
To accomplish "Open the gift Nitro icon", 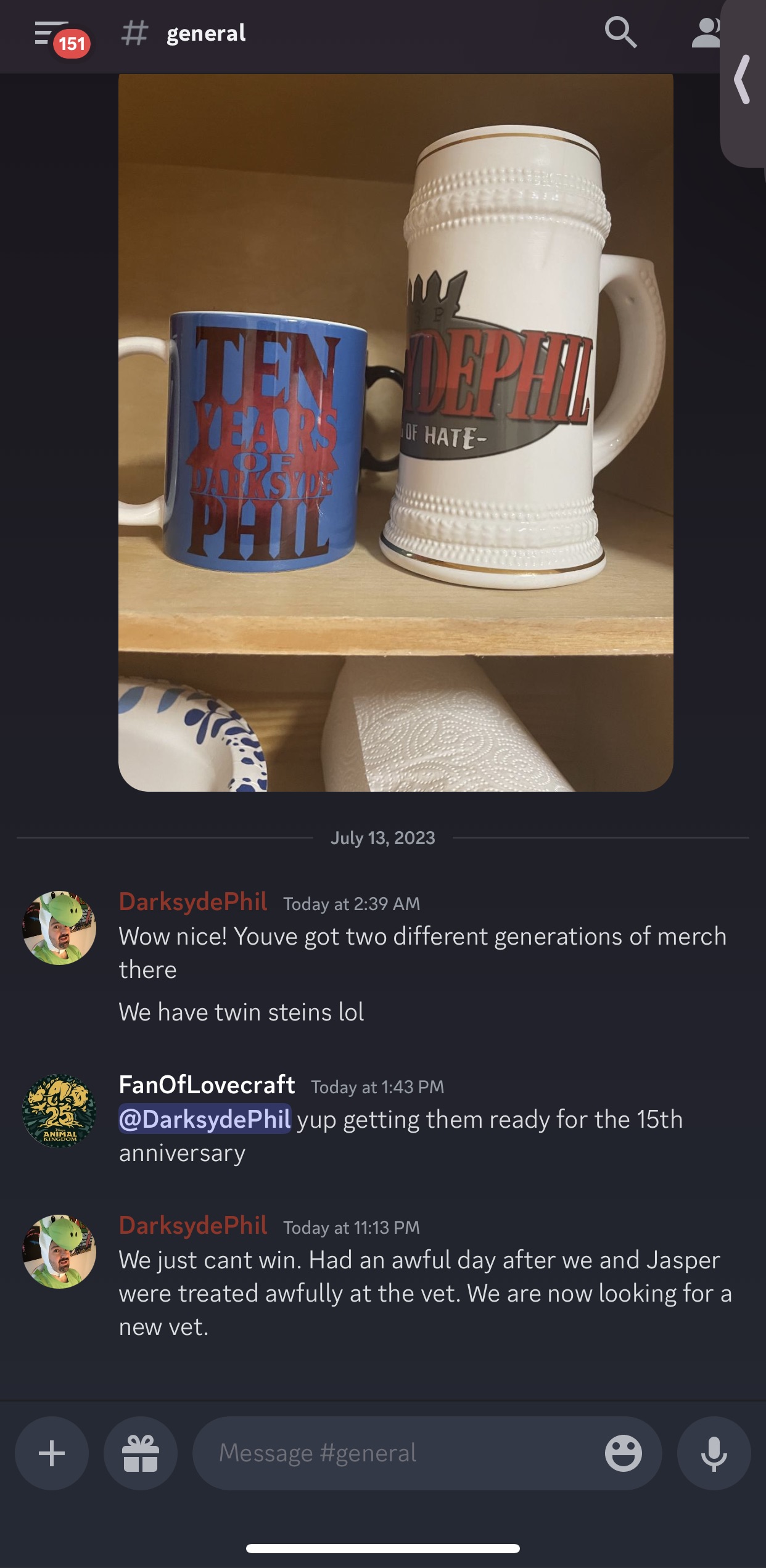I will pos(141,1453).
